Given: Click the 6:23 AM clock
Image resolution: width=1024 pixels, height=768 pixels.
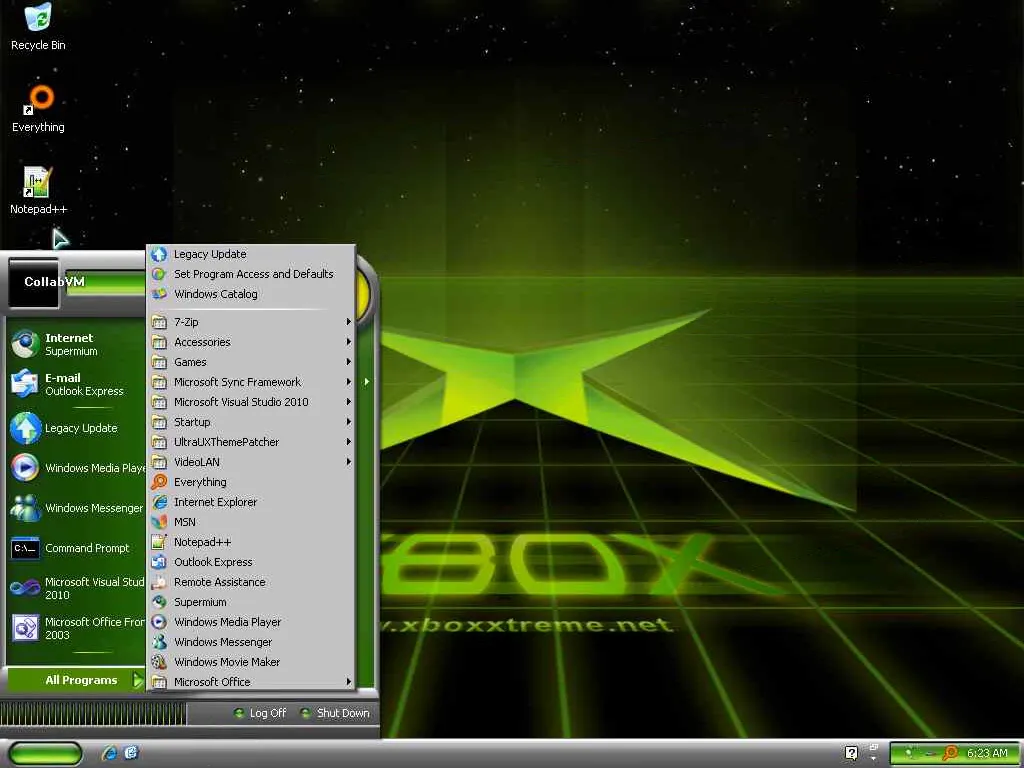Looking at the screenshot, I should pos(987,753).
